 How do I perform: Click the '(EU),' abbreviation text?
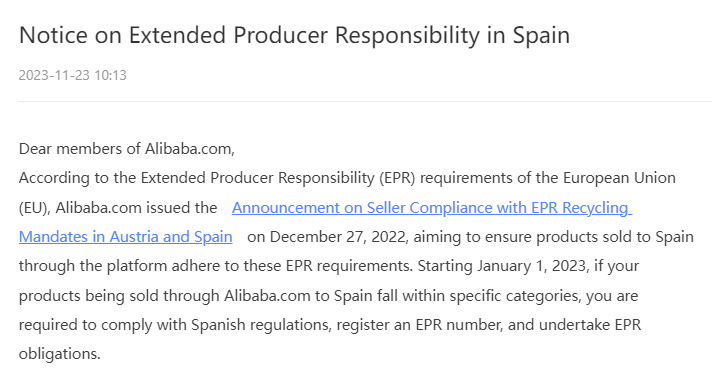tap(35, 208)
